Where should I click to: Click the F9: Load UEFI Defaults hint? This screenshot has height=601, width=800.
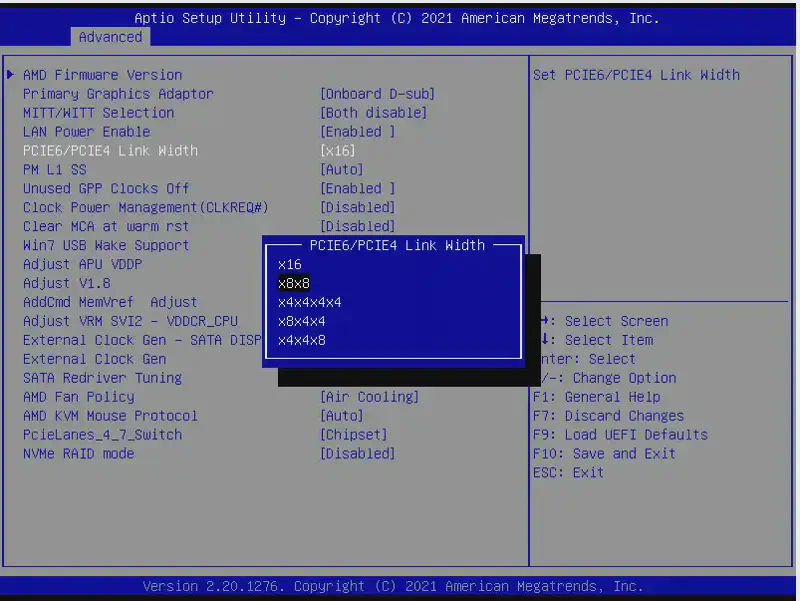pos(620,435)
